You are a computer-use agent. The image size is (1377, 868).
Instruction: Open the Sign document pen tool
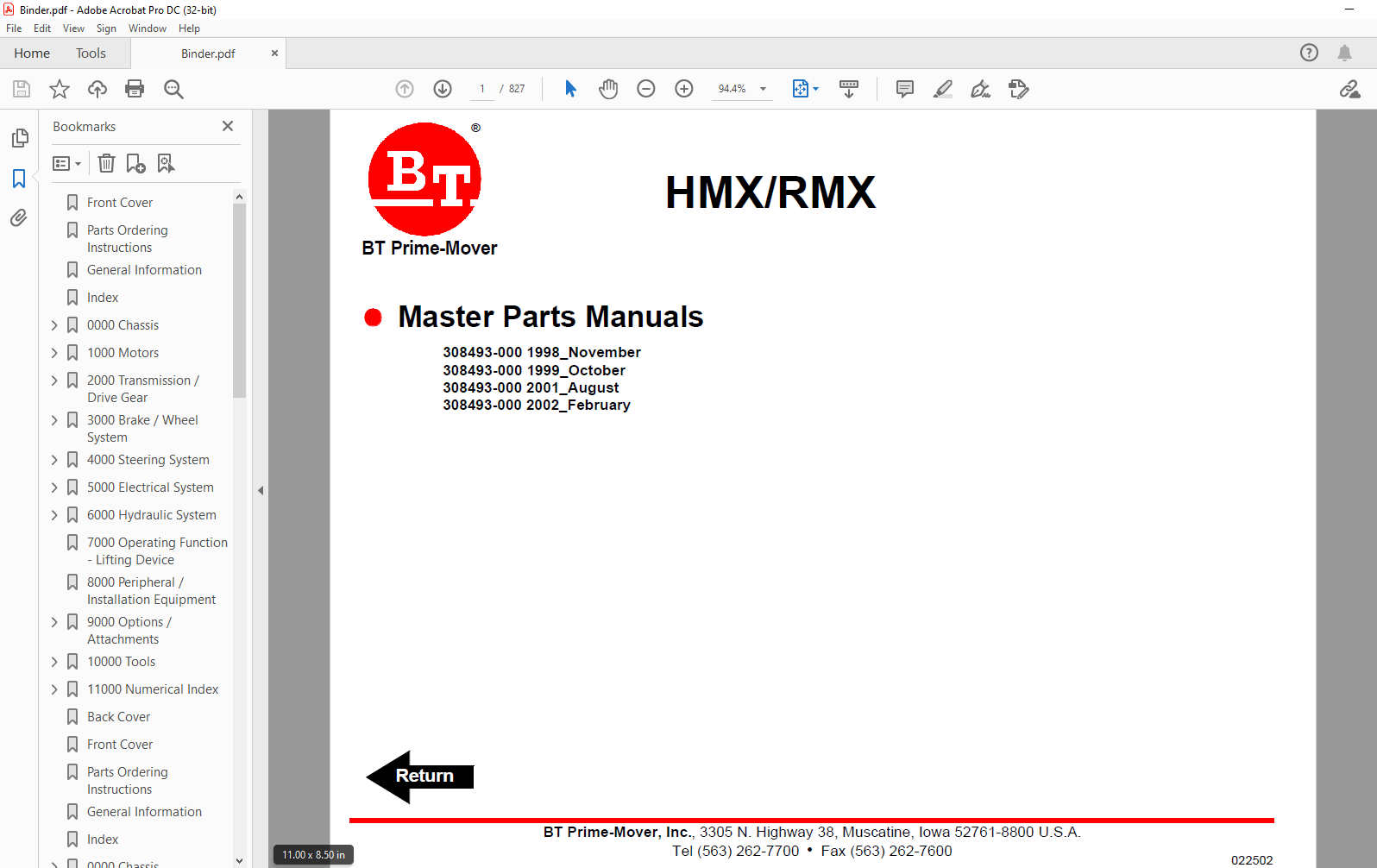tap(981, 89)
